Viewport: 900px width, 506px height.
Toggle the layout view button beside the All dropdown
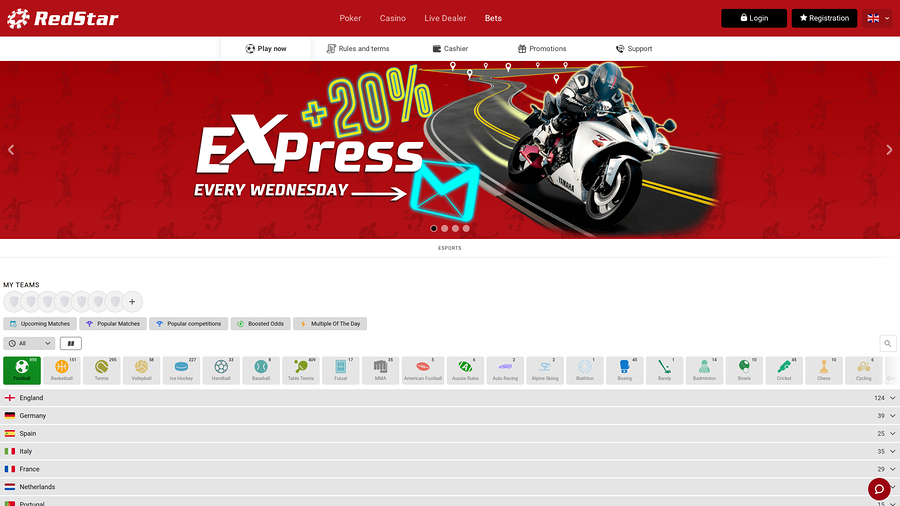point(71,344)
